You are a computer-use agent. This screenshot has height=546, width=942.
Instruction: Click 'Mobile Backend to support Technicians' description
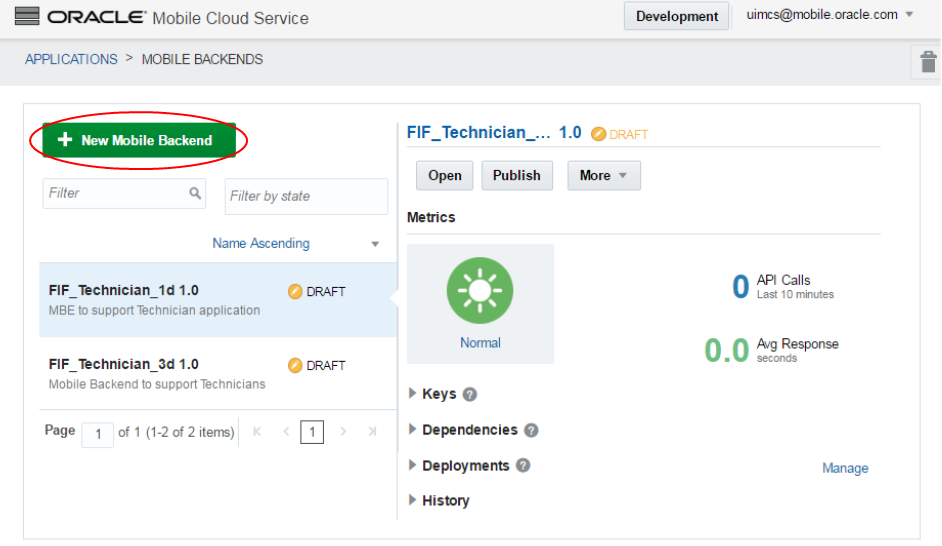(x=157, y=384)
